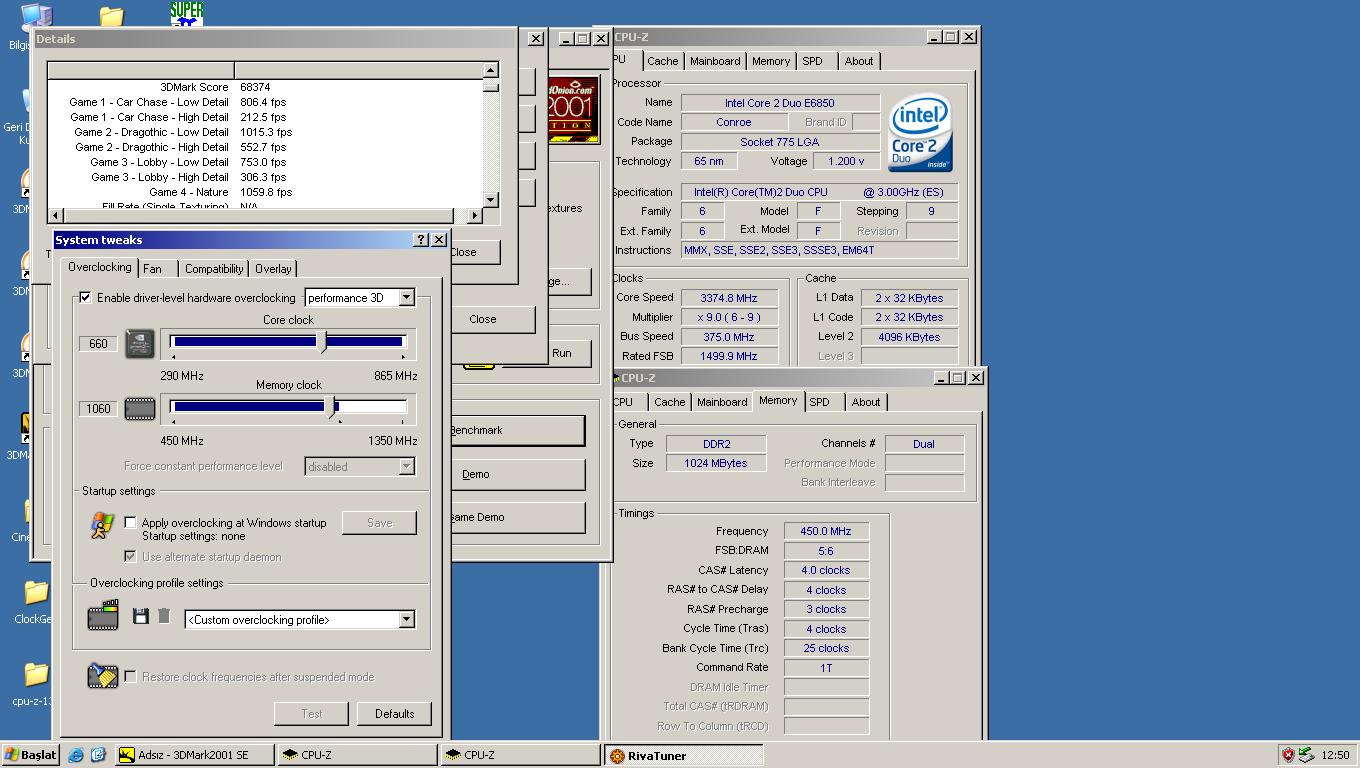Switch to Adsız - 3DMark2001 SE taskbar button
Viewport: 1360px width, 768px height.
click(x=194, y=755)
